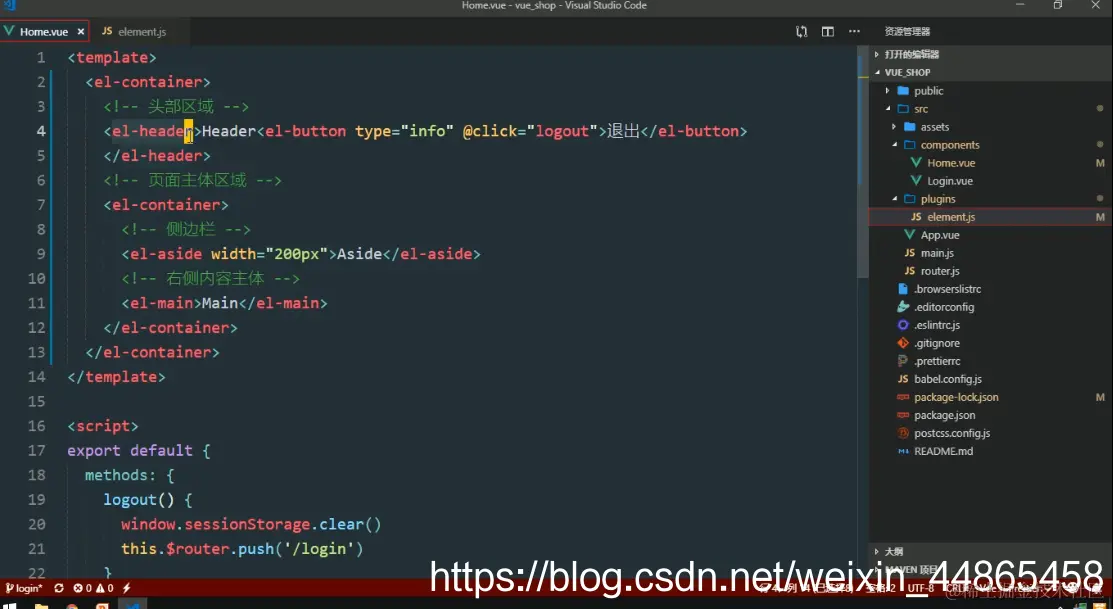This screenshot has width=1113, height=609.
Task: Open Problems from errors and warnings count
Action: (94, 588)
